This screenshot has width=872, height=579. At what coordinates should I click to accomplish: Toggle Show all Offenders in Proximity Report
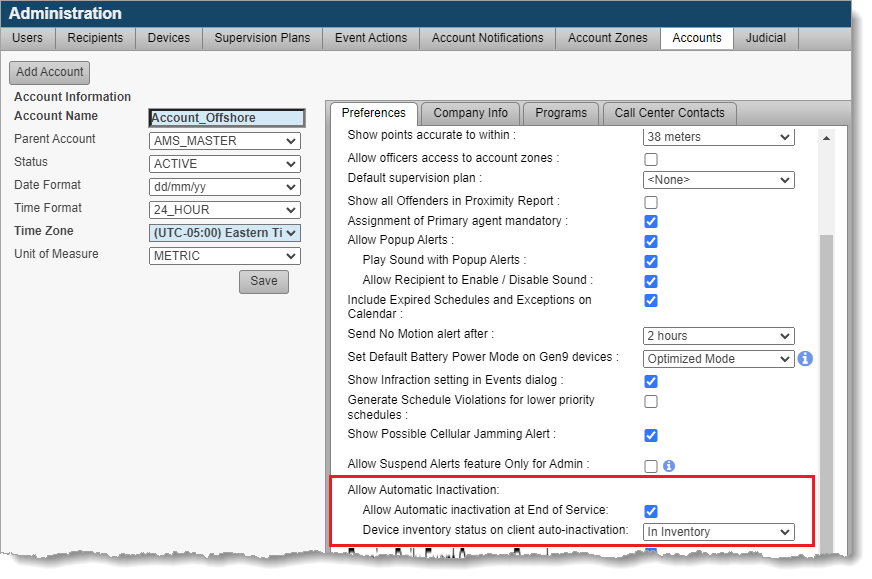click(651, 202)
